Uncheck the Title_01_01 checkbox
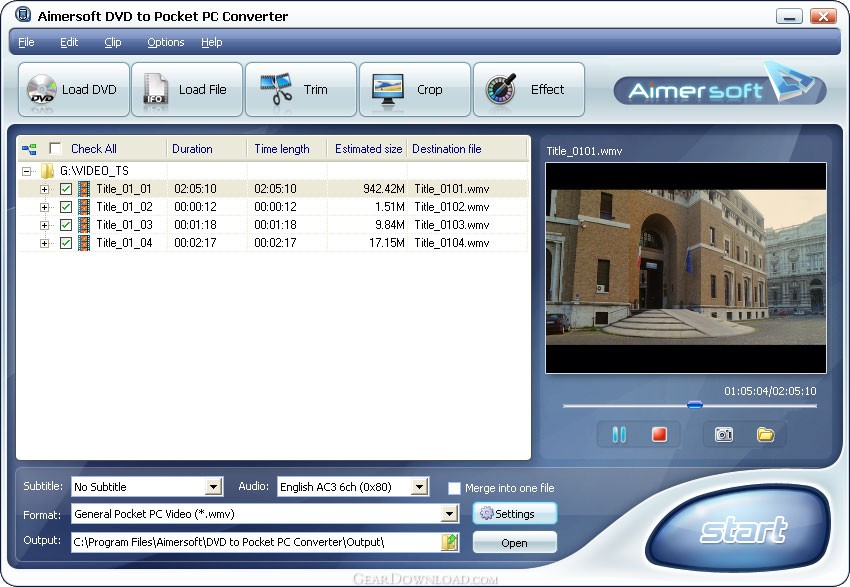850x587 pixels. 66,189
